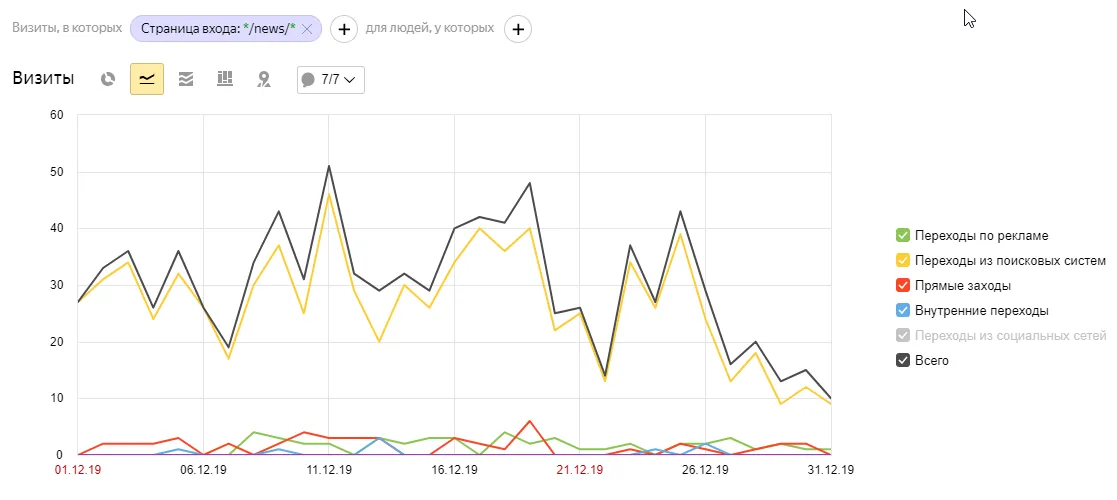This screenshot has height=500, width=1117.
Task: Select the line chart view
Action: (147, 79)
